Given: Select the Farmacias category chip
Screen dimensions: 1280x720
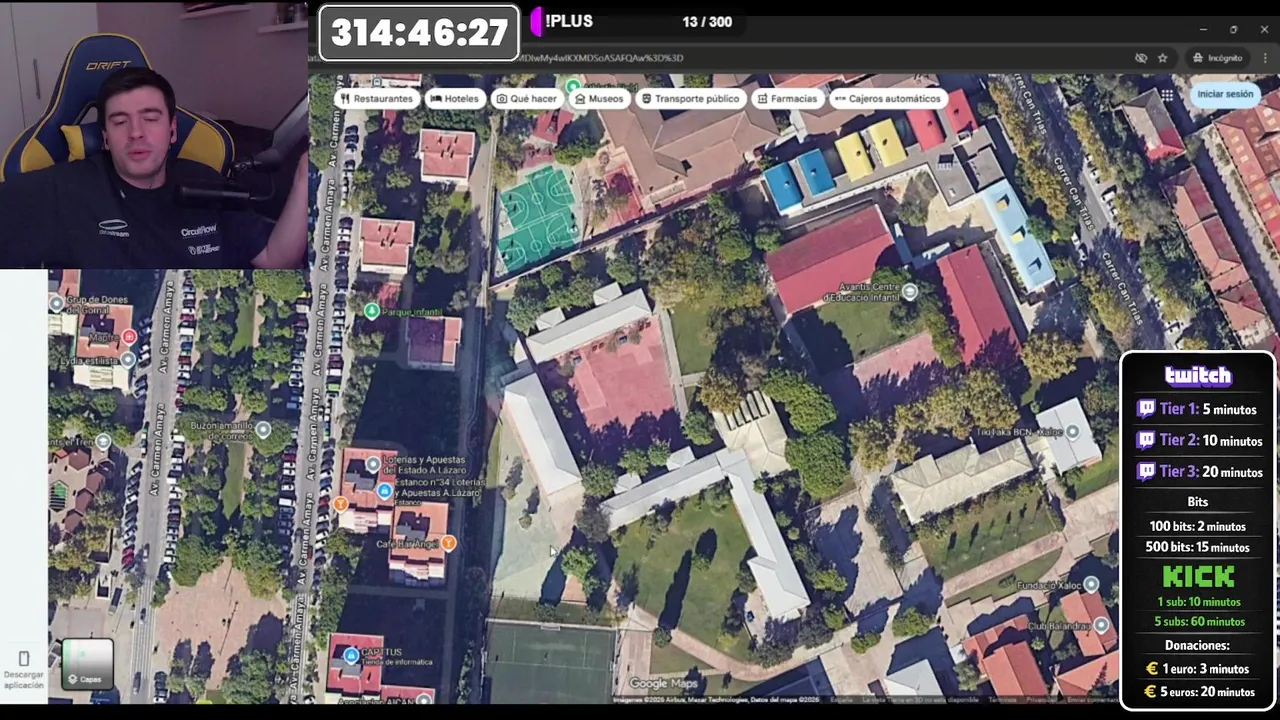Looking at the screenshot, I should (x=787, y=99).
